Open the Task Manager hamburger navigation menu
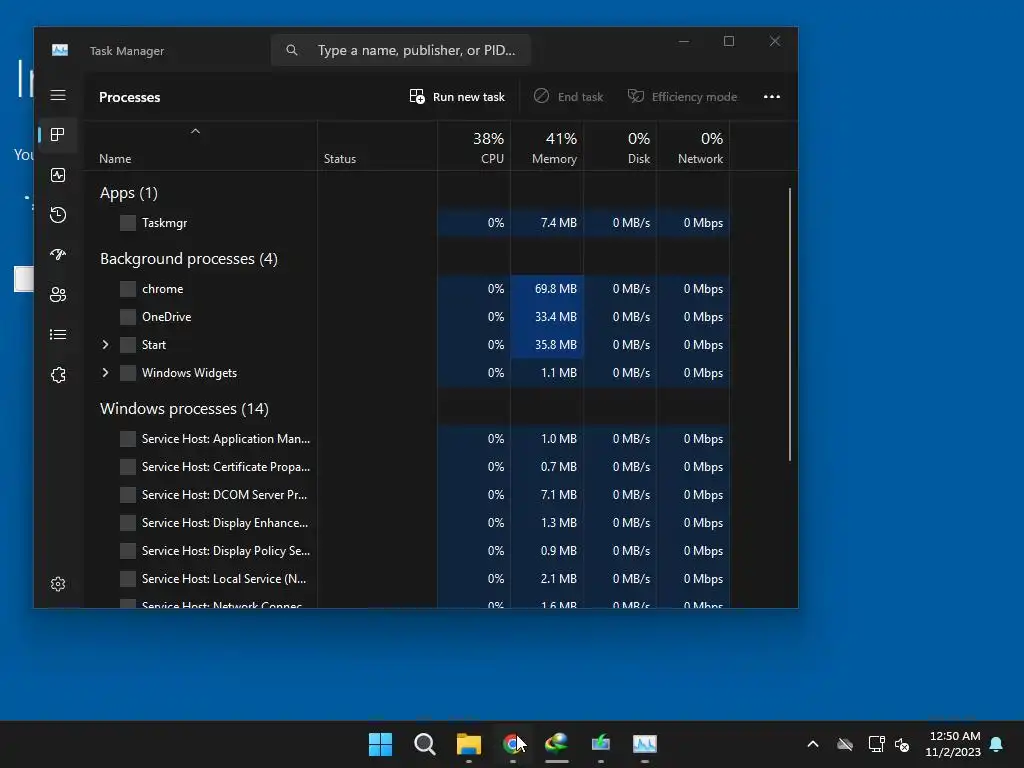Screen dimensions: 1024x768 click(58, 95)
